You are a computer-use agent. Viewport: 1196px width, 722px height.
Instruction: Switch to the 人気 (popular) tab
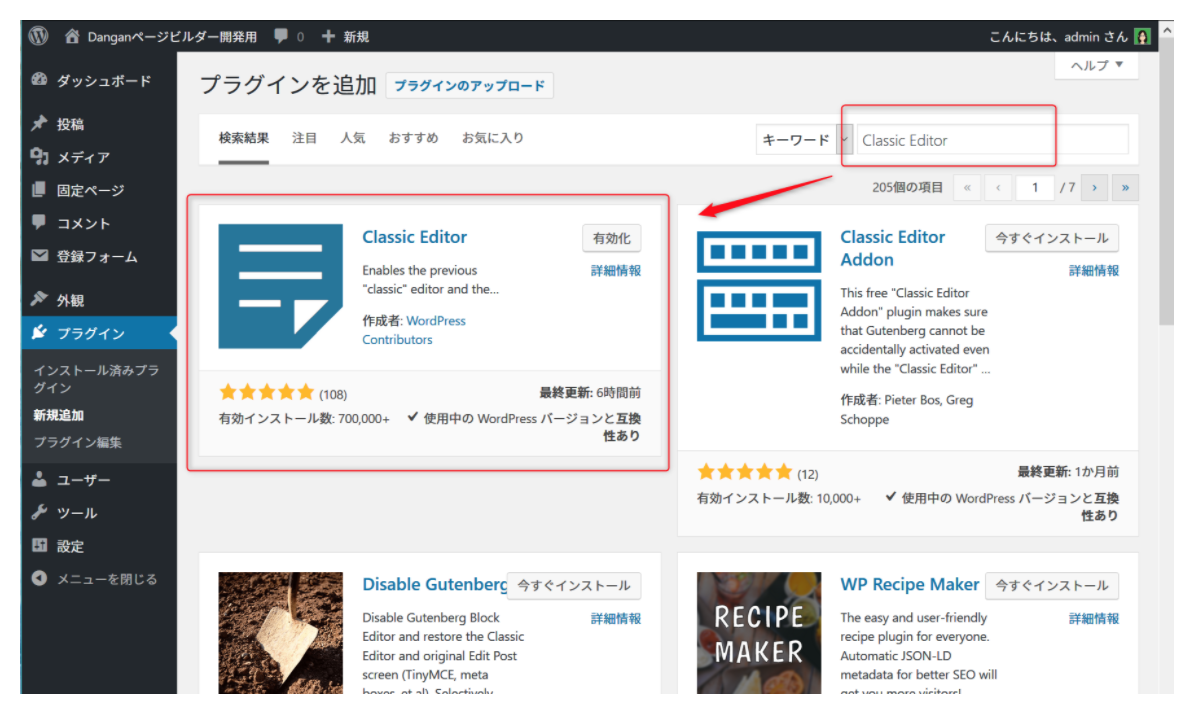(x=352, y=138)
